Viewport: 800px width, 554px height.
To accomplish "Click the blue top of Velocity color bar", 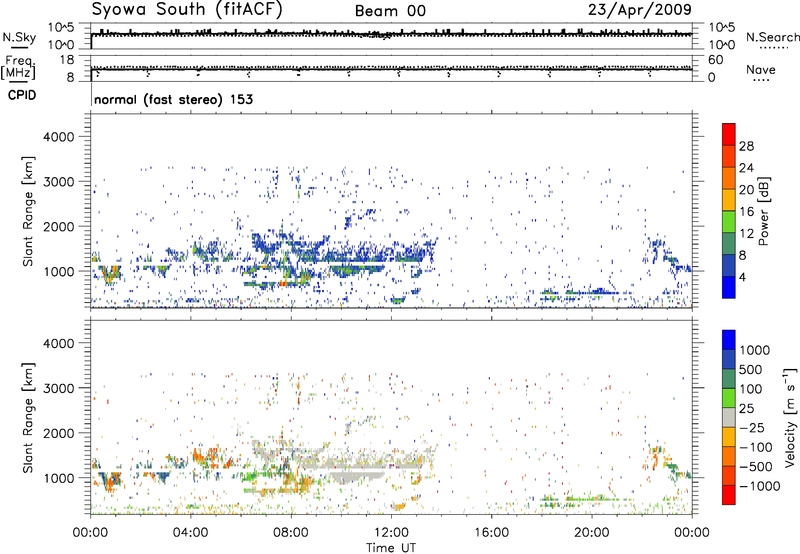I will point(729,340).
